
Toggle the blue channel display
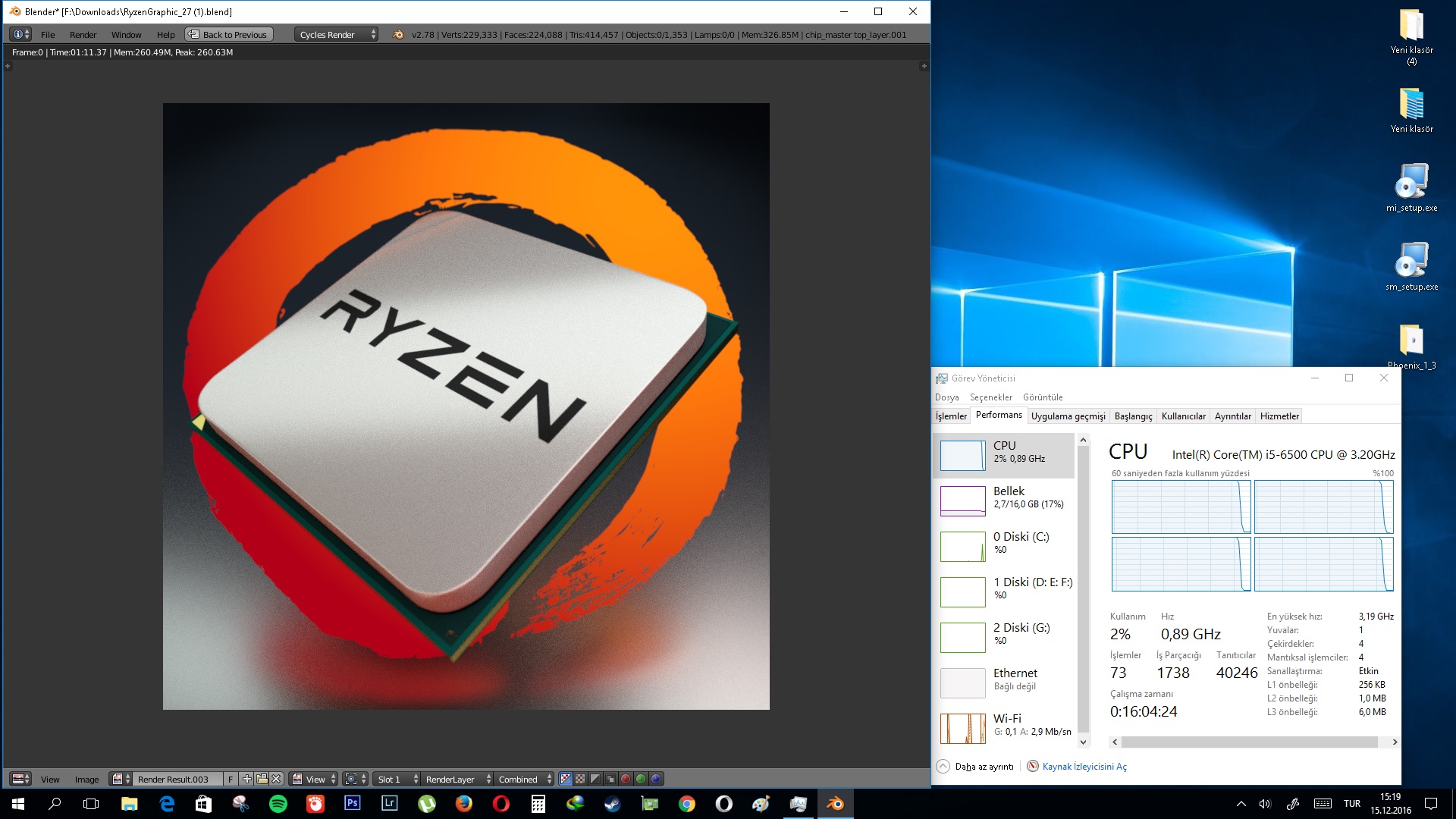[656, 779]
